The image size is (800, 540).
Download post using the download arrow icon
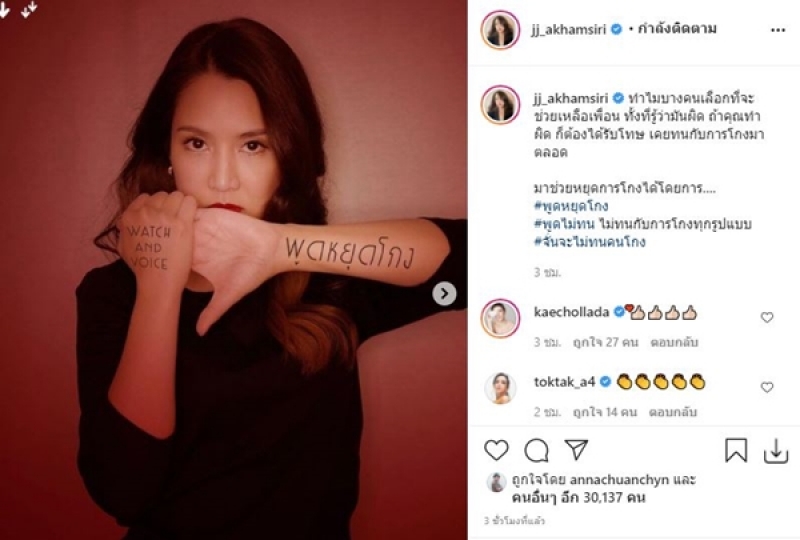[x=776, y=451]
